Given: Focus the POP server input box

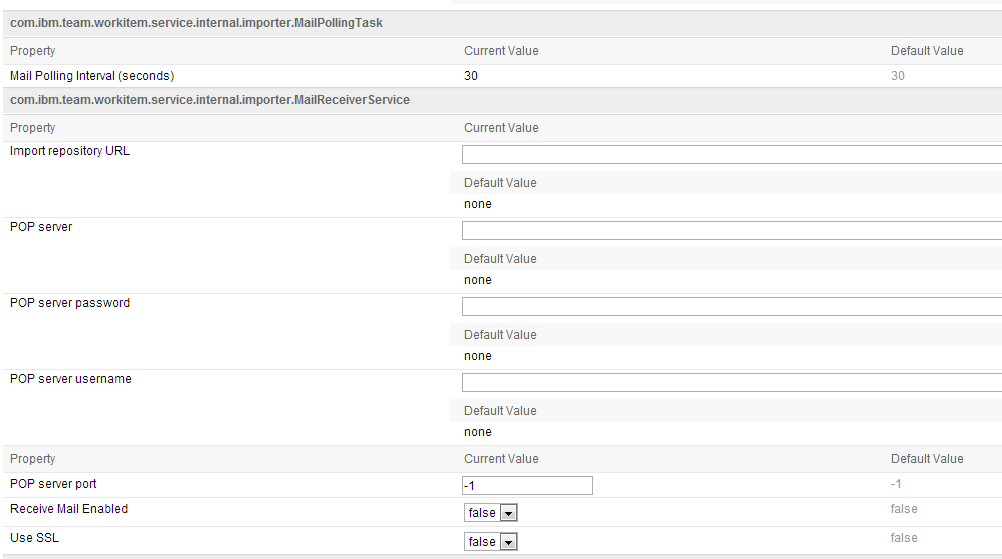Looking at the screenshot, I should pyautogui.click(x=732, y=231).
